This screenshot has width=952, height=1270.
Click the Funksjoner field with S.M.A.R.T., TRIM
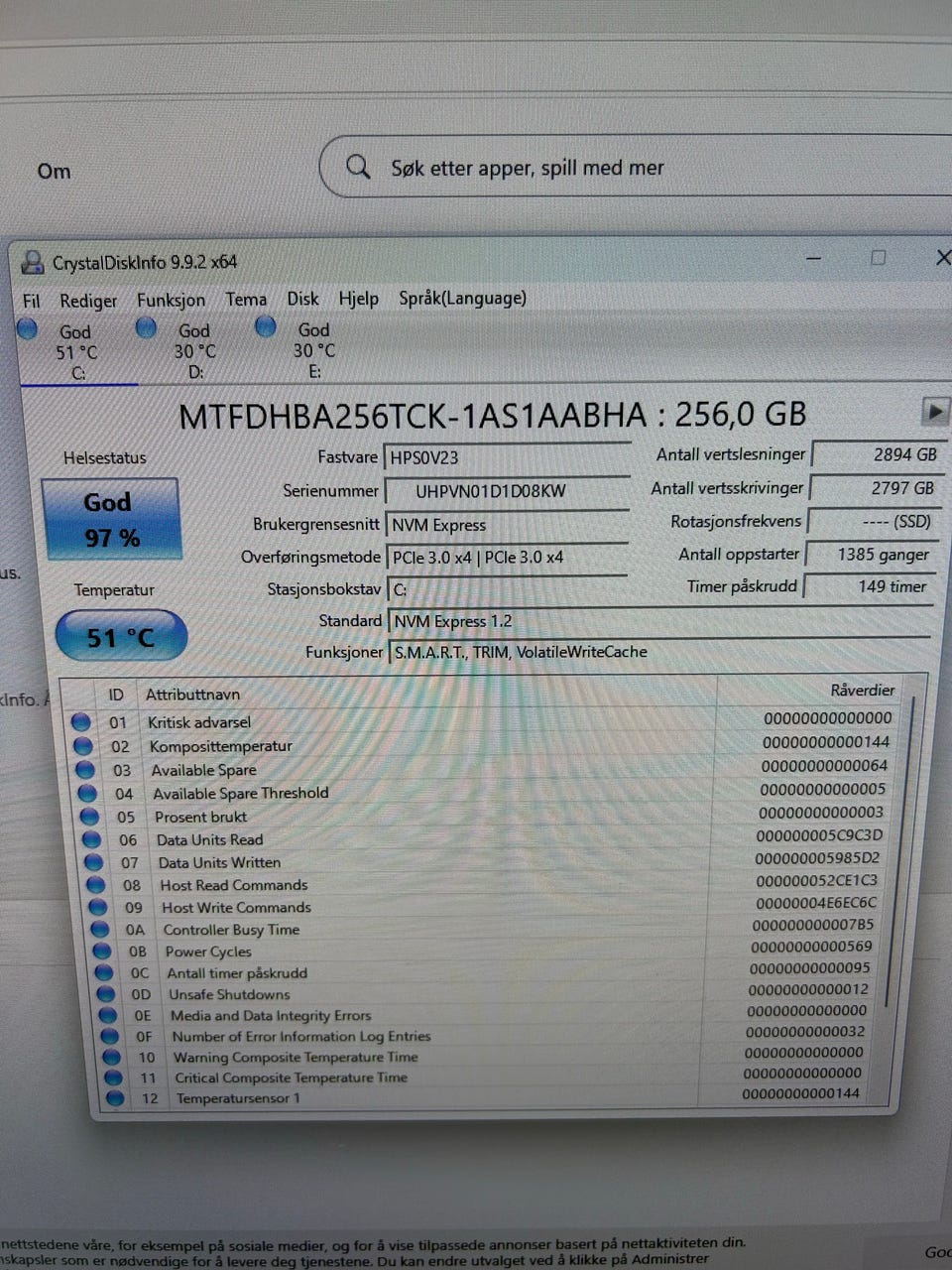click(x=659, y=652)
